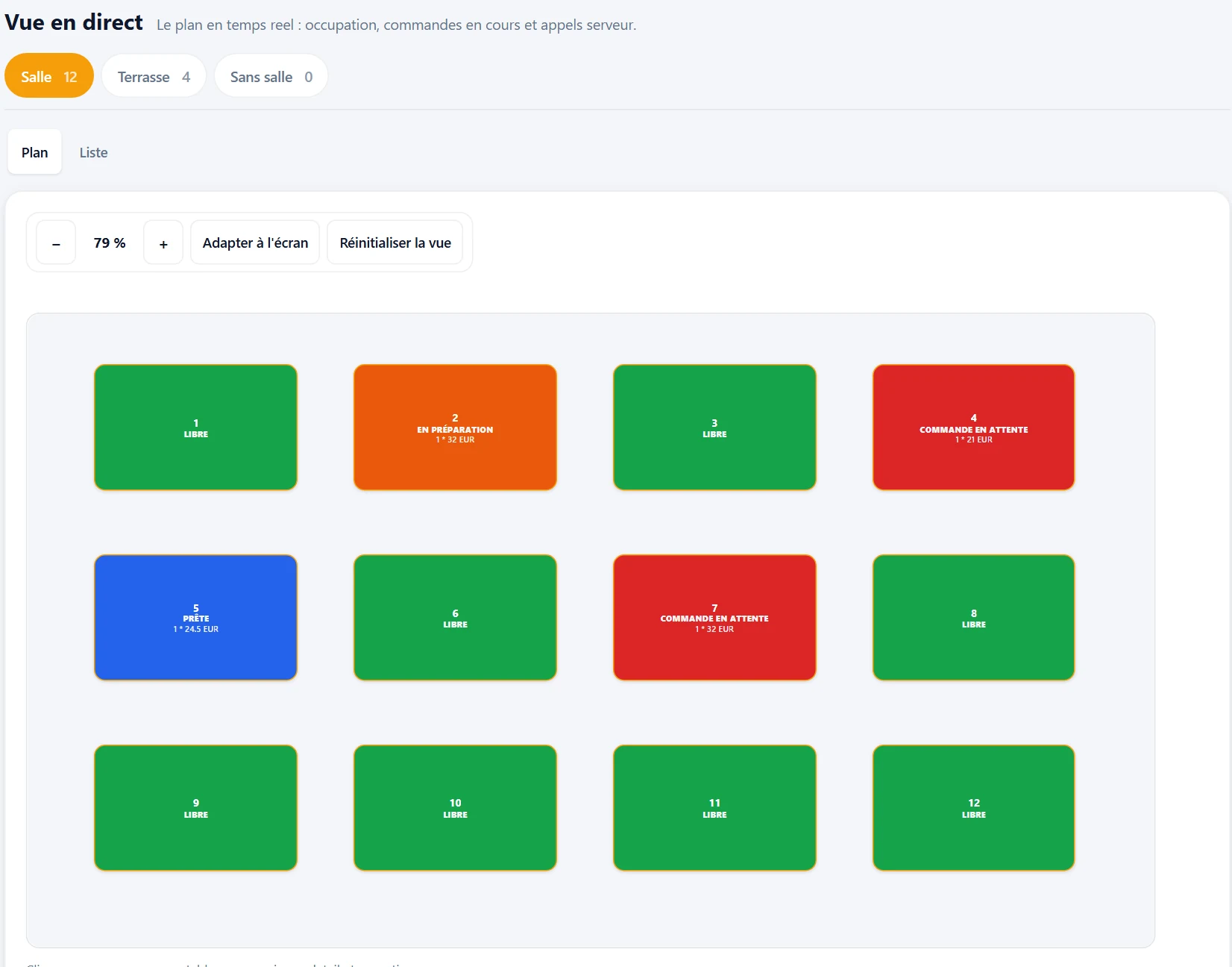Open table 2 in preparation
Image resolution: width=1232 pixels, height=967 pixels.
(x=456, y=428)
